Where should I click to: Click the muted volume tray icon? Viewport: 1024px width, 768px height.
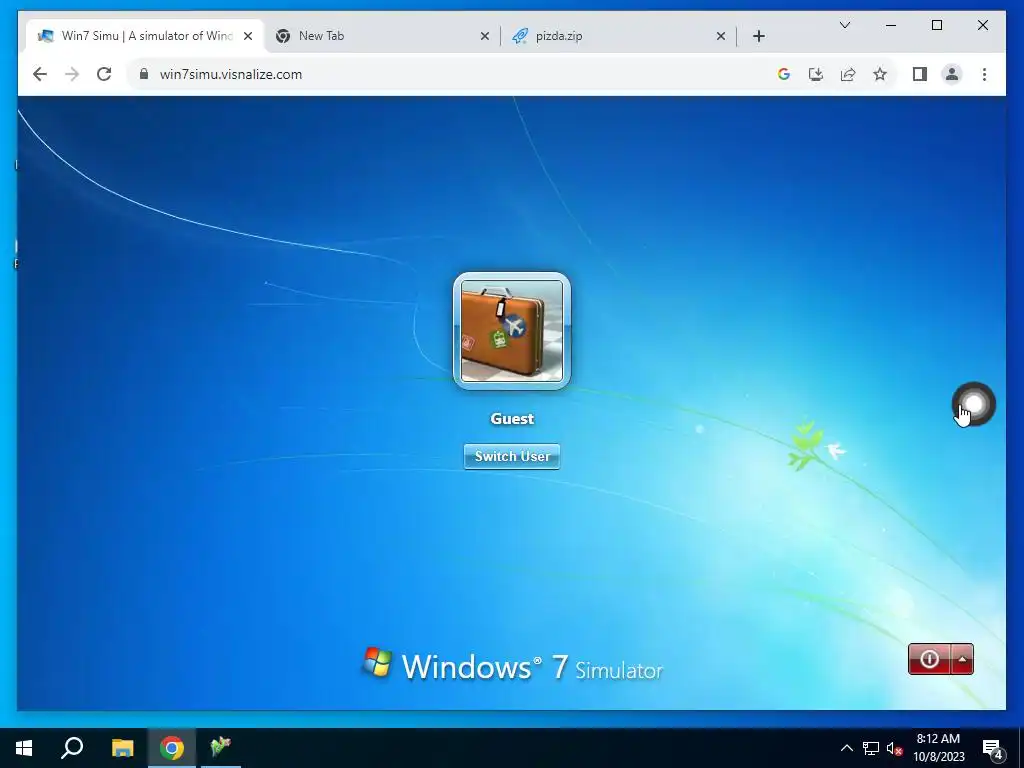(x=894, y=748)
